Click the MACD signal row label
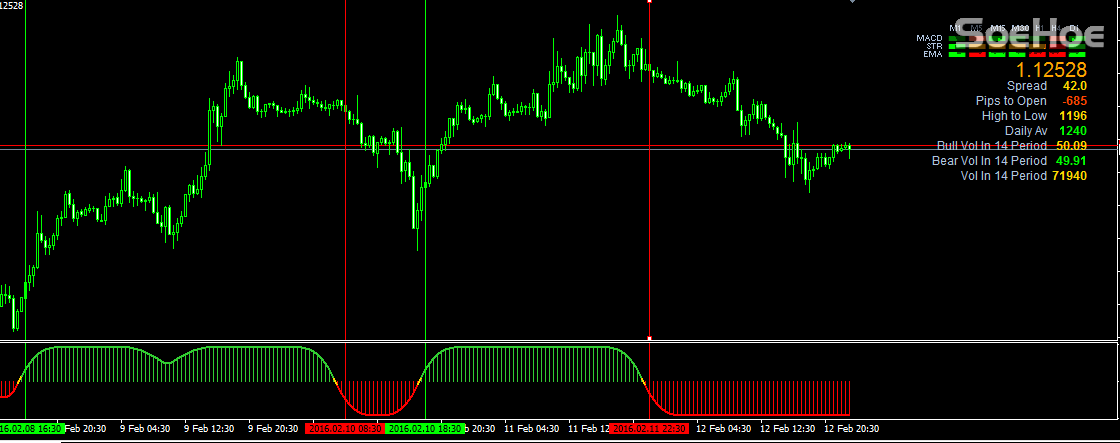 pyautogui.click(x=929, y=38)
